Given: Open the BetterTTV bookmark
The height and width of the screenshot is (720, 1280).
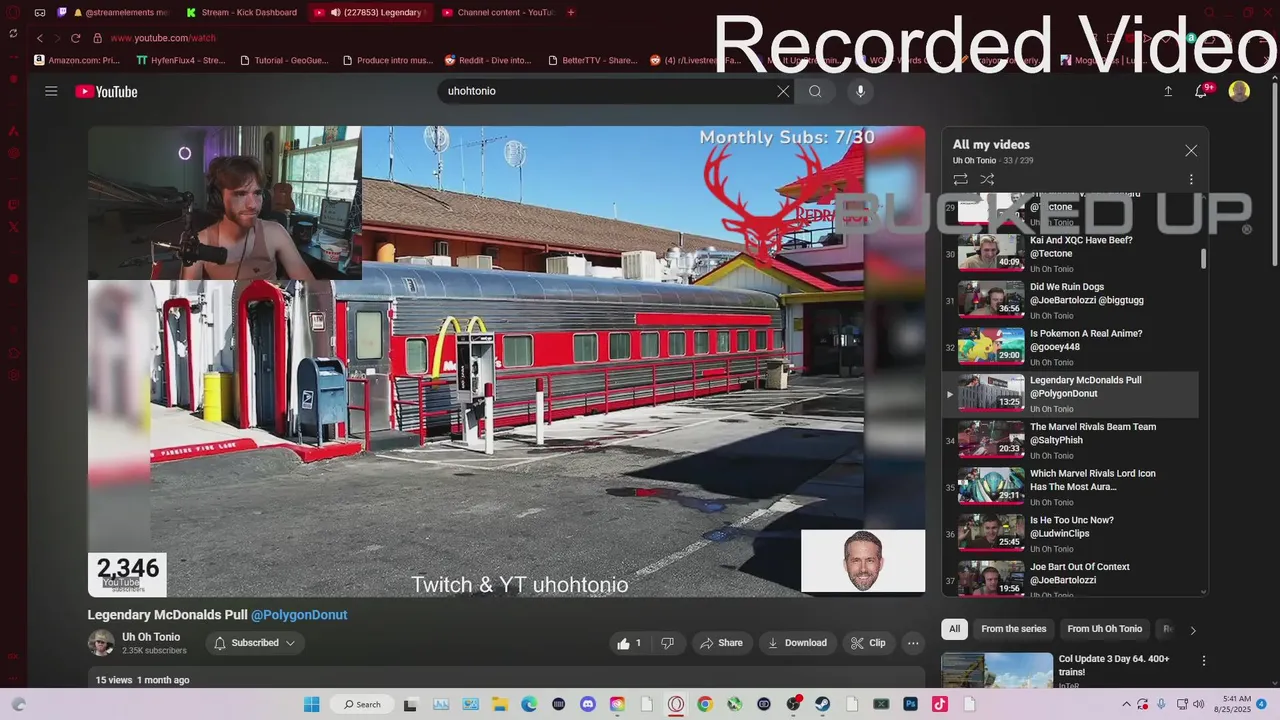Looking at the screenshot, I should 593,60.
